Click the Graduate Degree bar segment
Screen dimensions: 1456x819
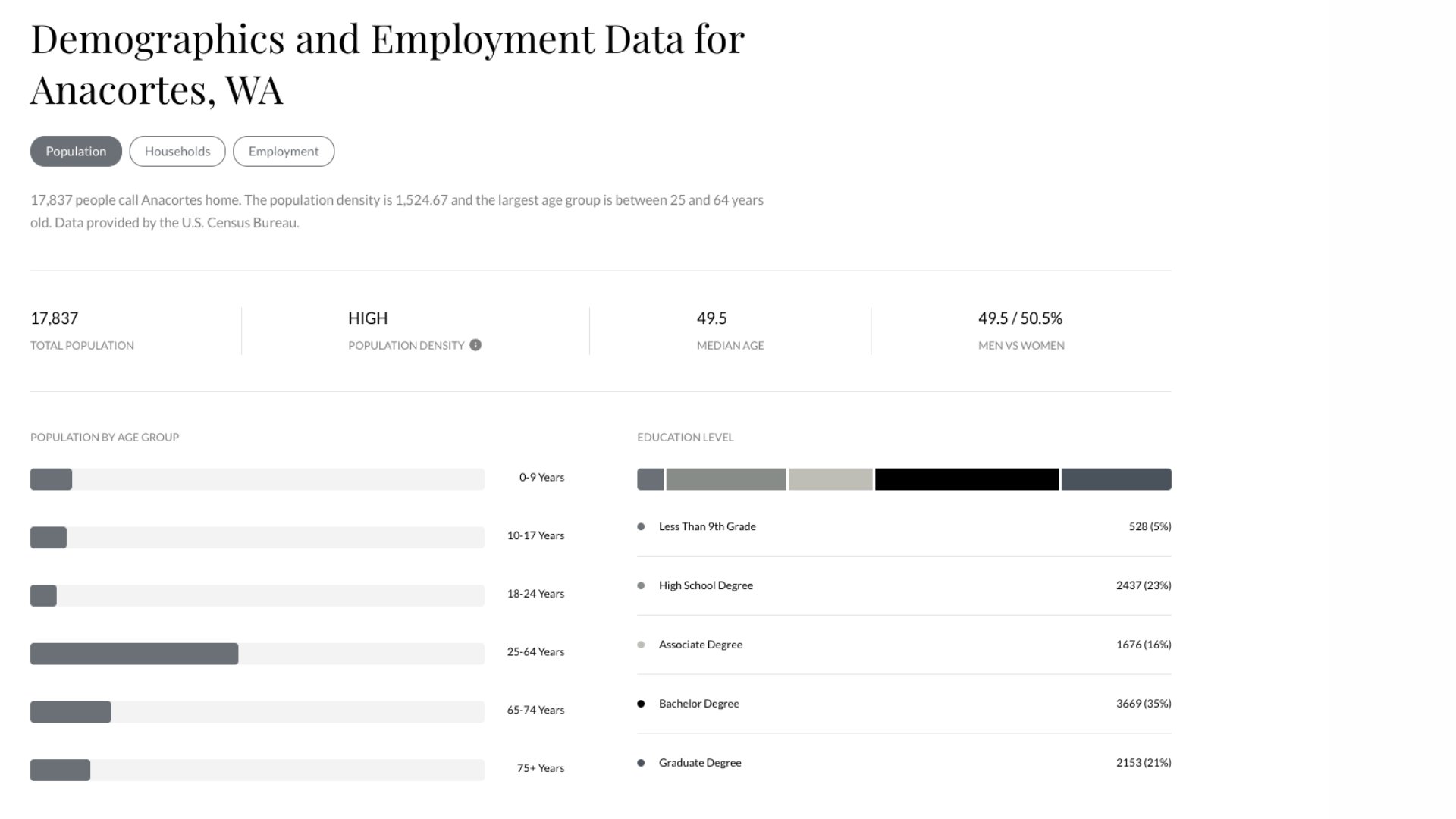[1116, 479]
